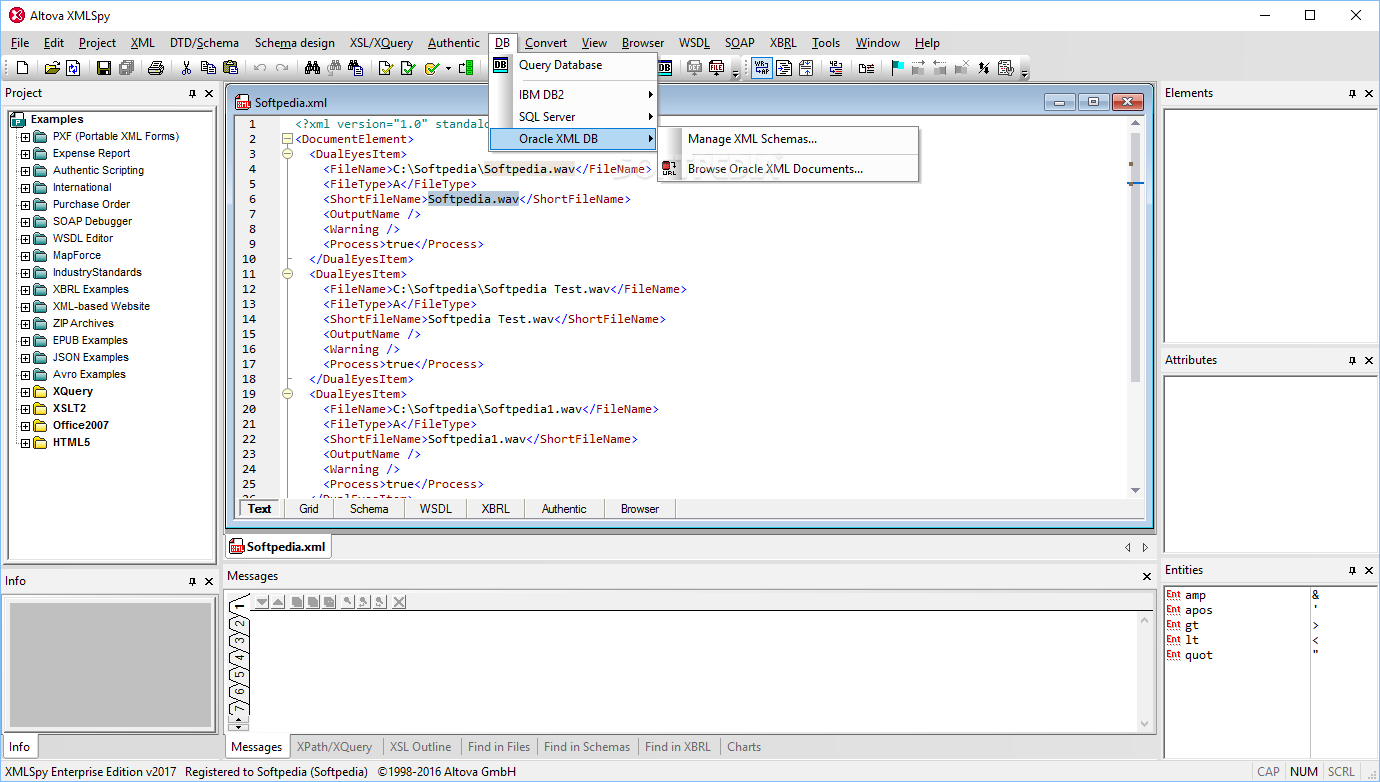The image size is (1380, 782).
Task: Expand the XQuery project folder
Action: tap(25, 392)
